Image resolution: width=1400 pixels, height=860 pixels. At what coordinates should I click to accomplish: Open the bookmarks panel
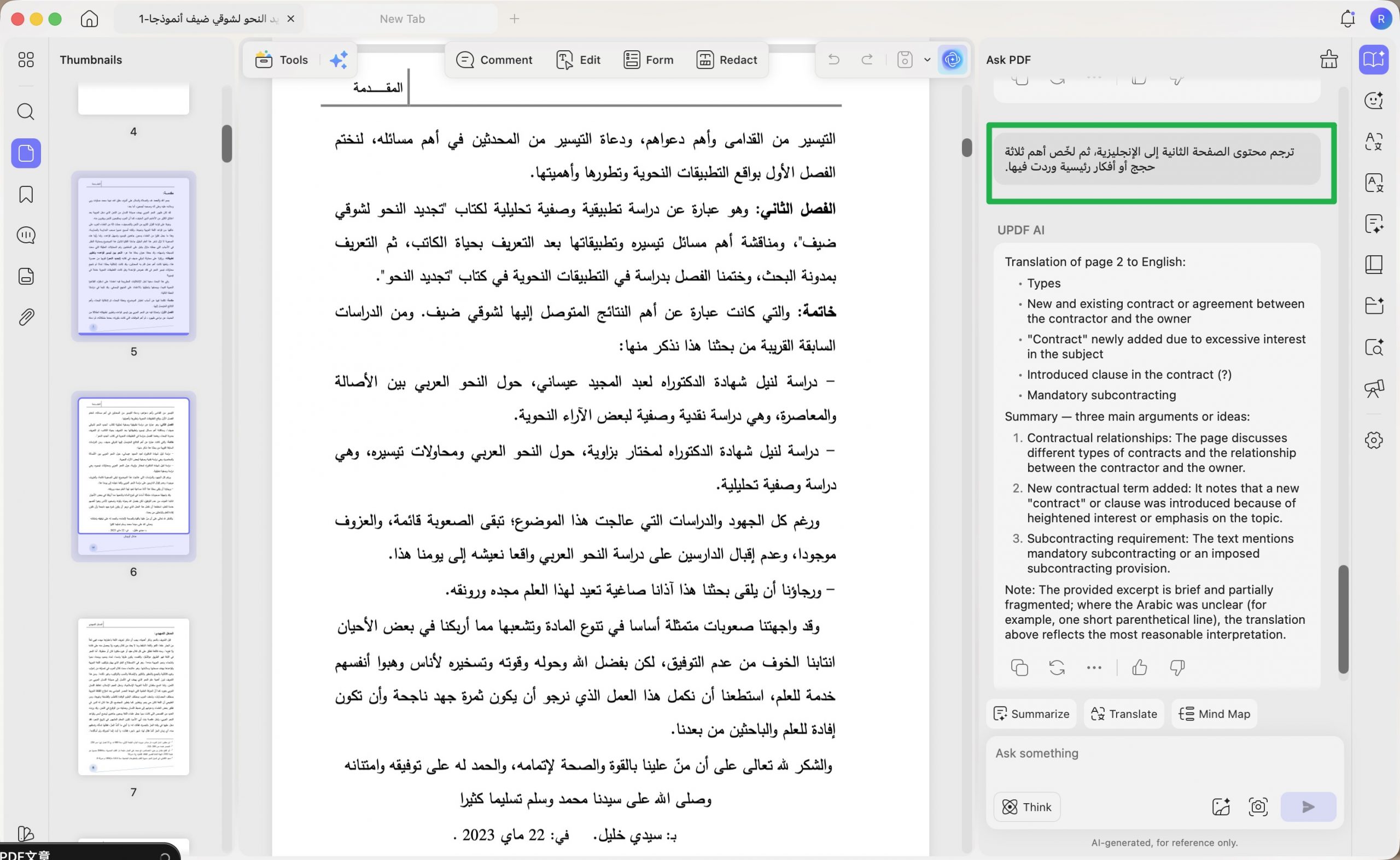(x=26, y=195)
